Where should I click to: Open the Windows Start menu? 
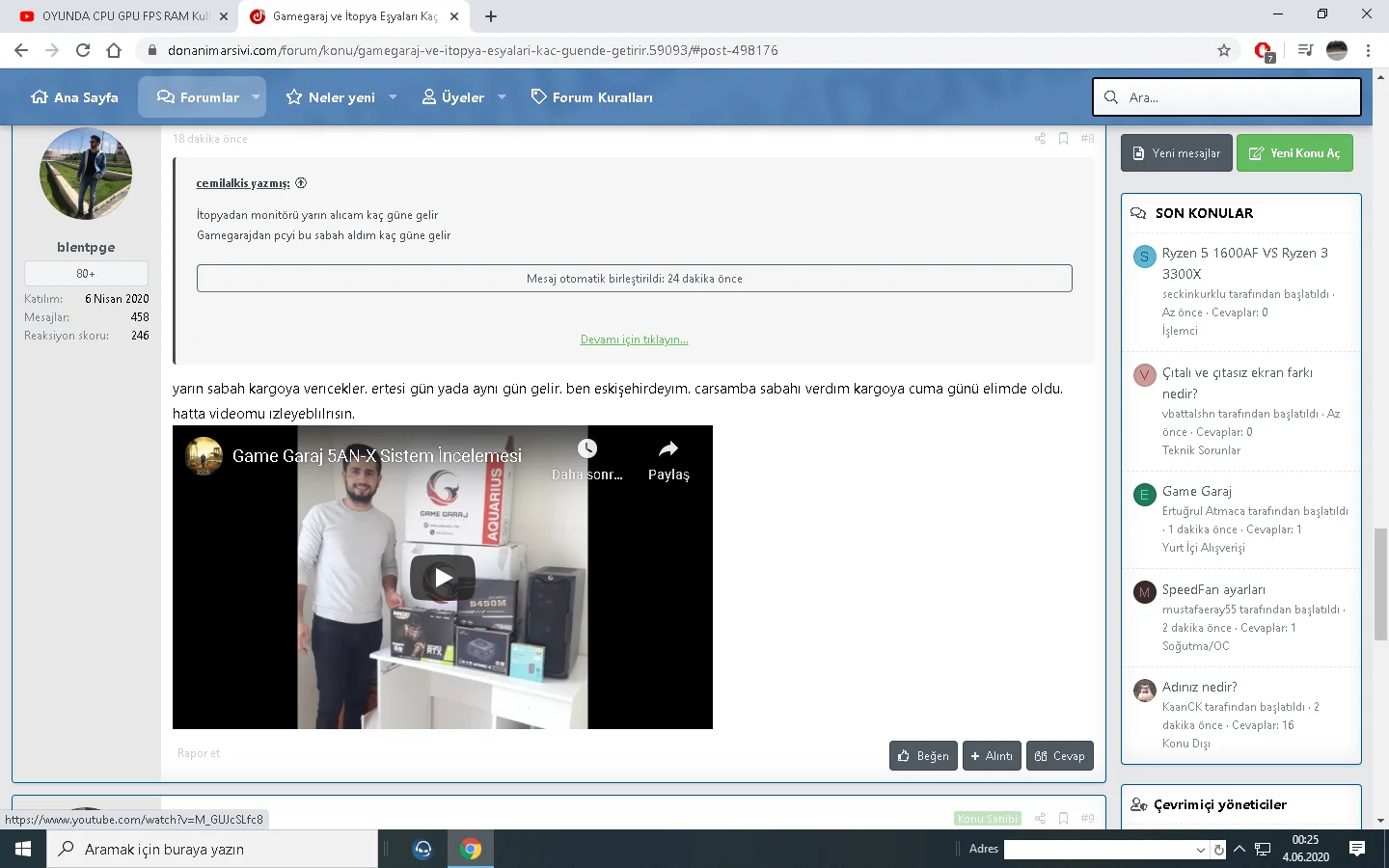(23, 849)
